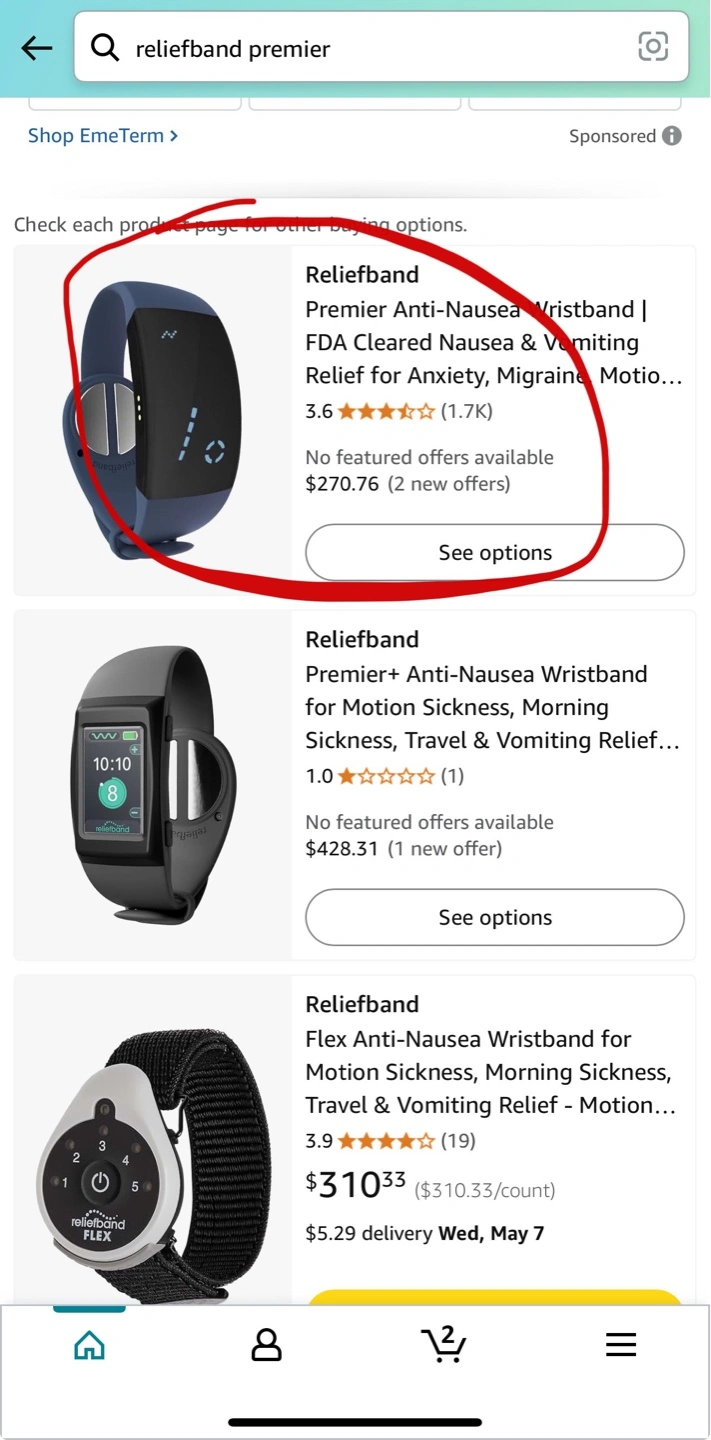Open the shopping cart icon

[444, 1343]
